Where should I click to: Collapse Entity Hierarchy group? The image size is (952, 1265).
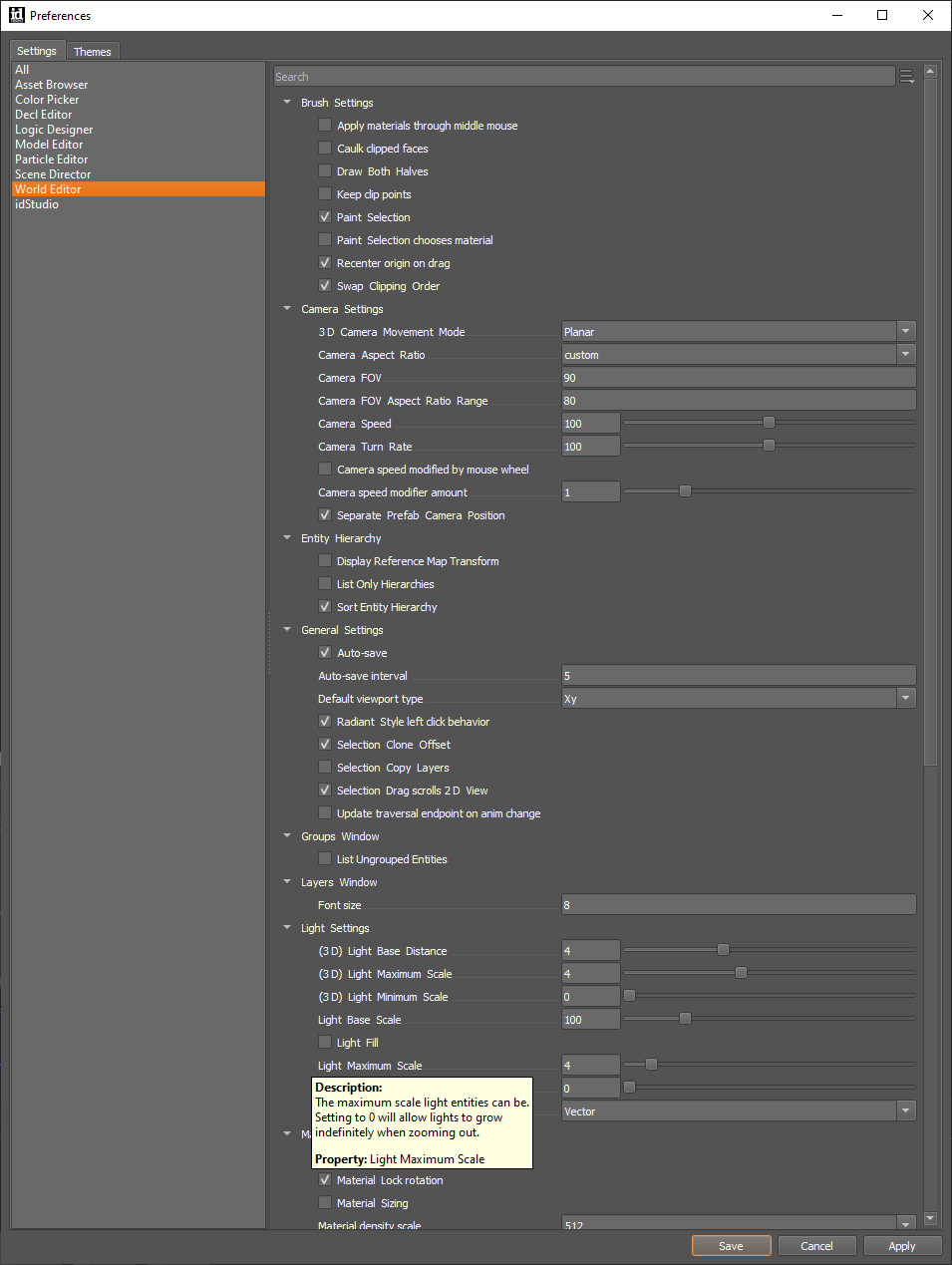(287, 537)
